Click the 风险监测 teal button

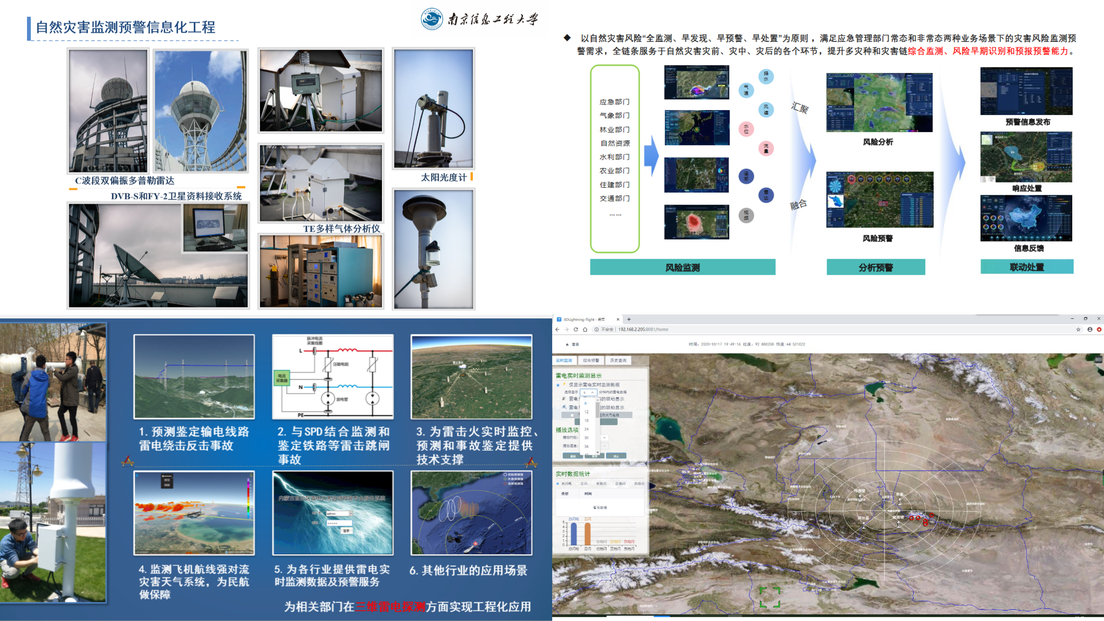pos(682,268)
